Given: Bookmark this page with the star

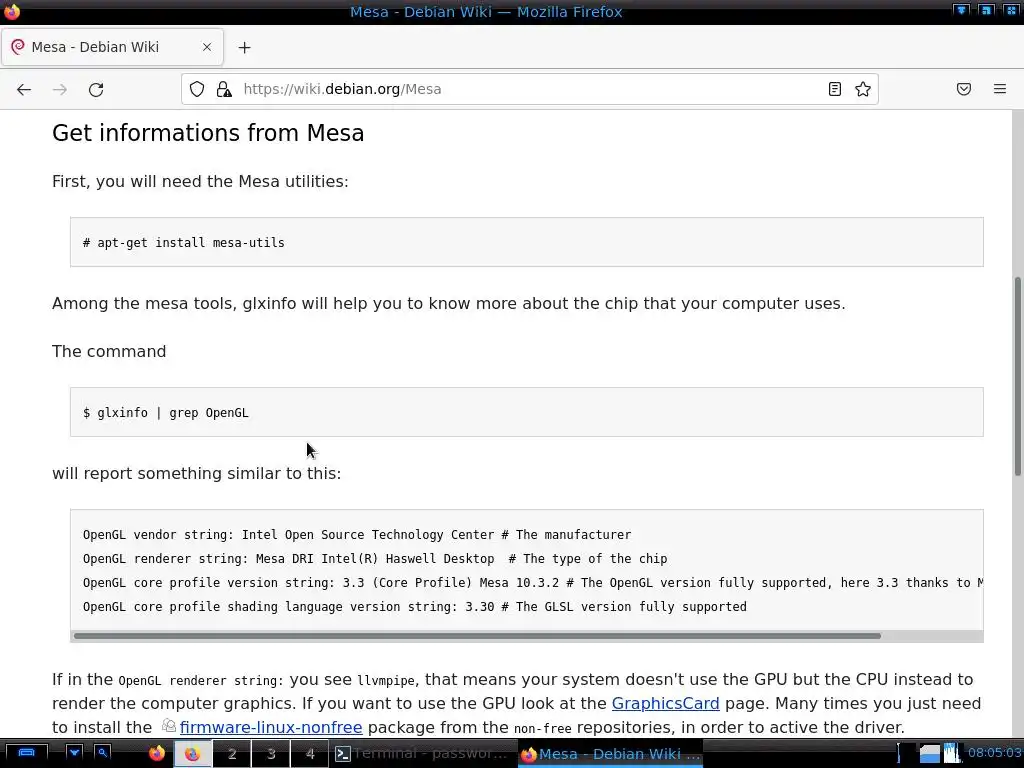Looking at the screenshot, I should pos(863,89).
